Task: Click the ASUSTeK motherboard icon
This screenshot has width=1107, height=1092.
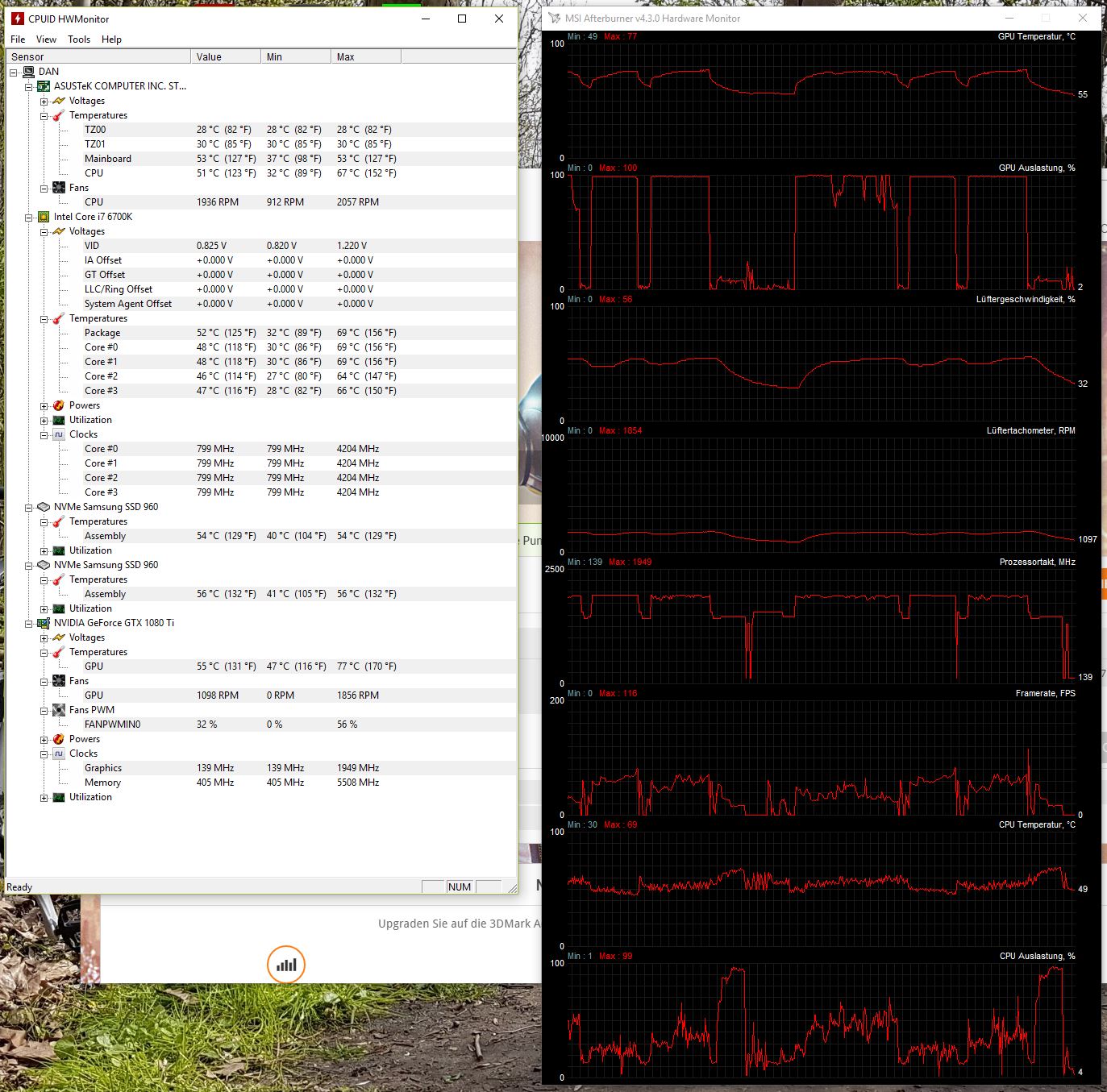Action: pyautogui.click(x=44, y=86)
